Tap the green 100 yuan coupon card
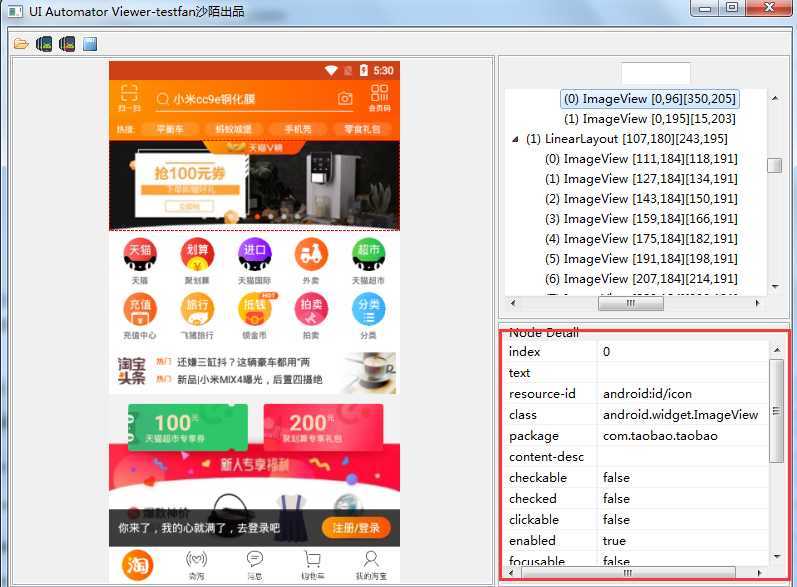Screen dimensions: 797x587 [187, 427]
